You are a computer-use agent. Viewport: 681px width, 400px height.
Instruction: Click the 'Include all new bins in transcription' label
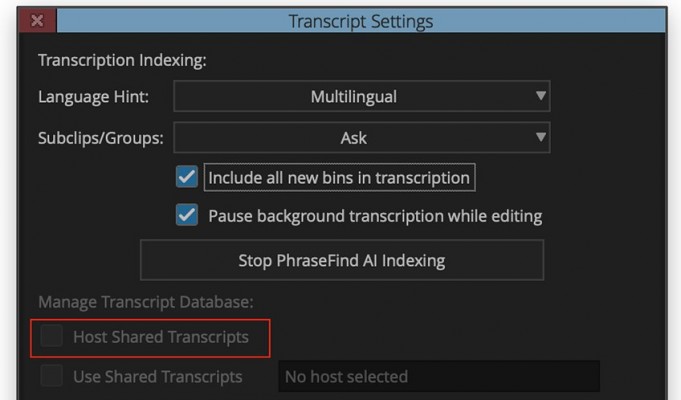(x=338, y=178)
